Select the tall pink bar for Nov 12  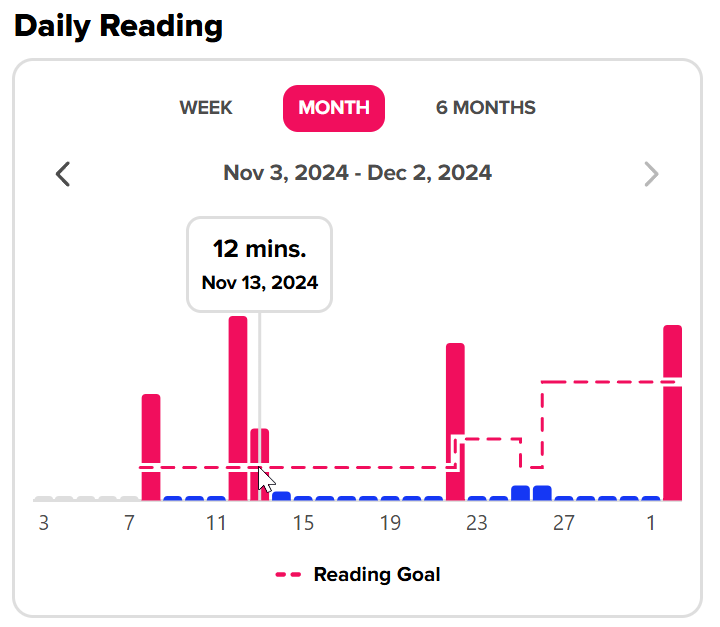tap(238, 408)
